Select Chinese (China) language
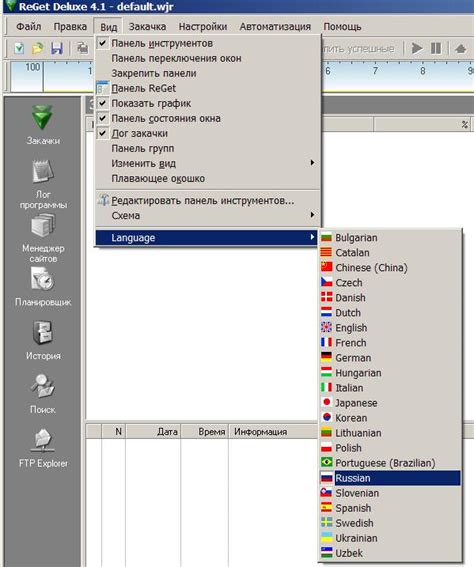Image resolution: width=474 pixels, height=567 pixels. [x=390, y=268]
